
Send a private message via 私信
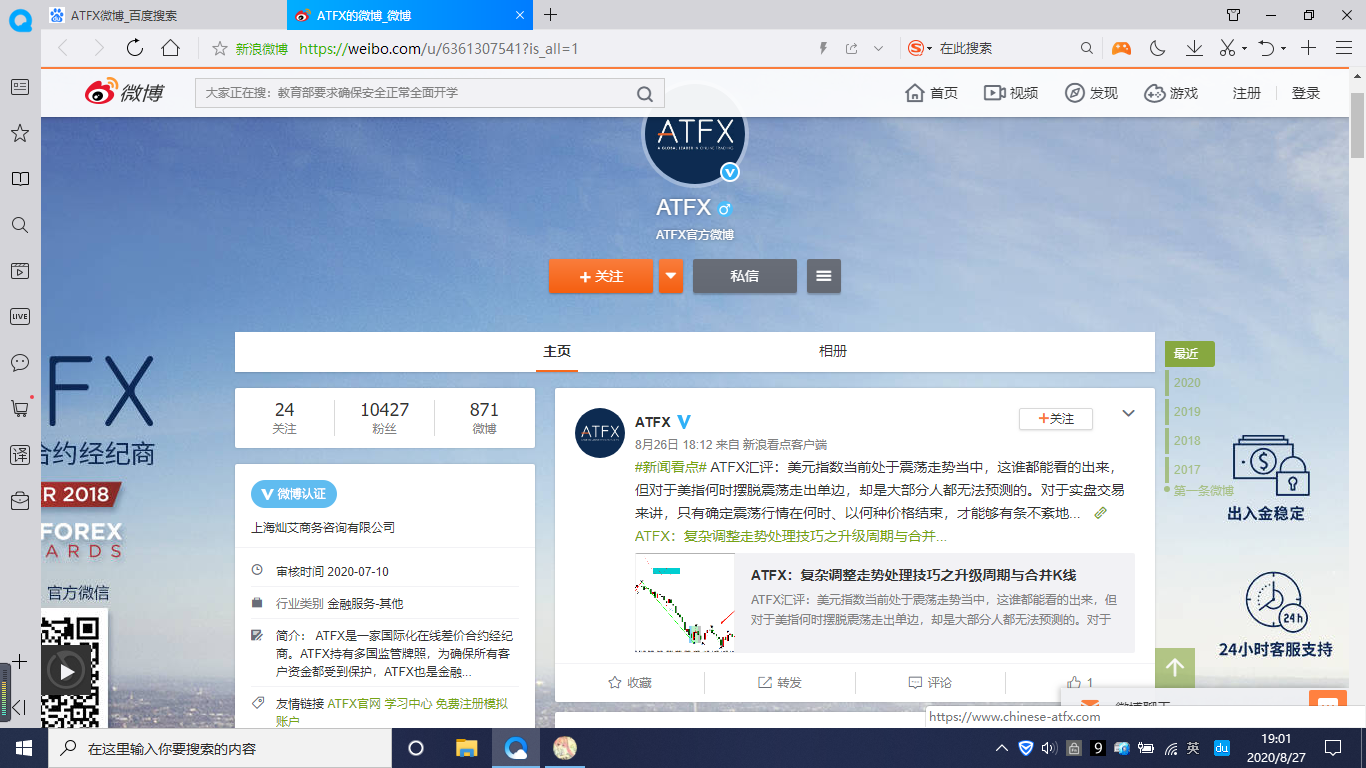pos(745,276)
